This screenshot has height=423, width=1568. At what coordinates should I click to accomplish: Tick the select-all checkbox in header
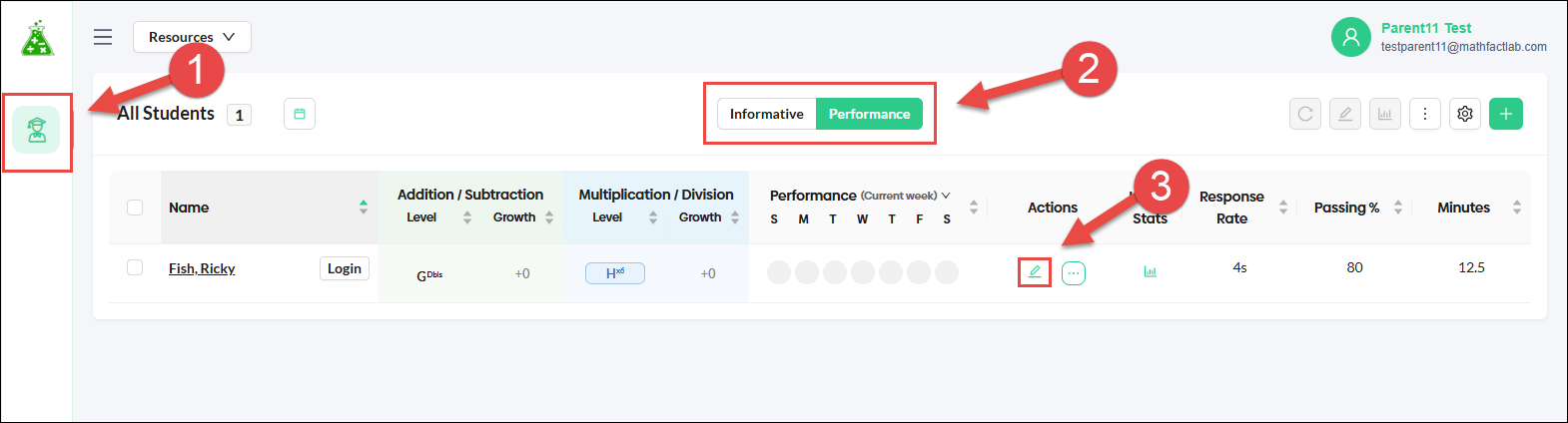(135, 208)
